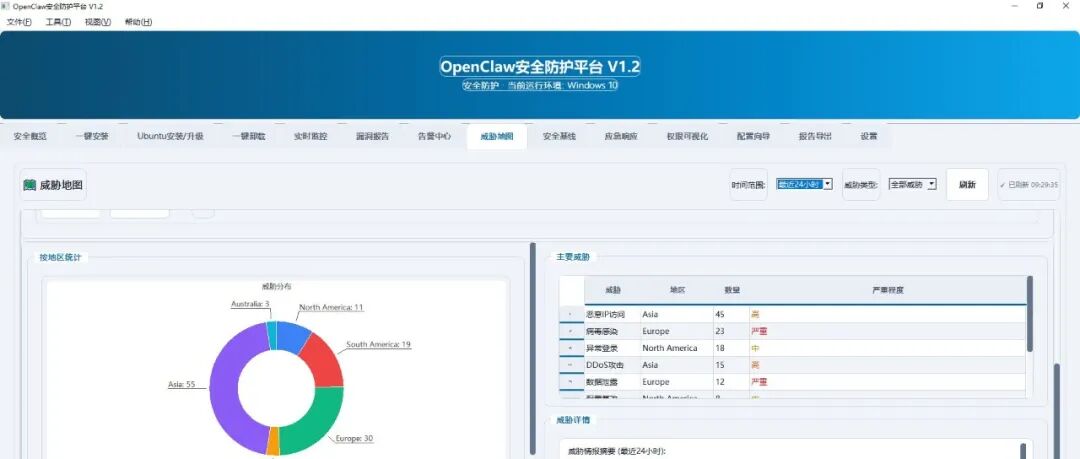Click the 已刷新 09:29:35 status label
The height and width of the screenshot is (459, 1080).
(x=1028, y=185)
